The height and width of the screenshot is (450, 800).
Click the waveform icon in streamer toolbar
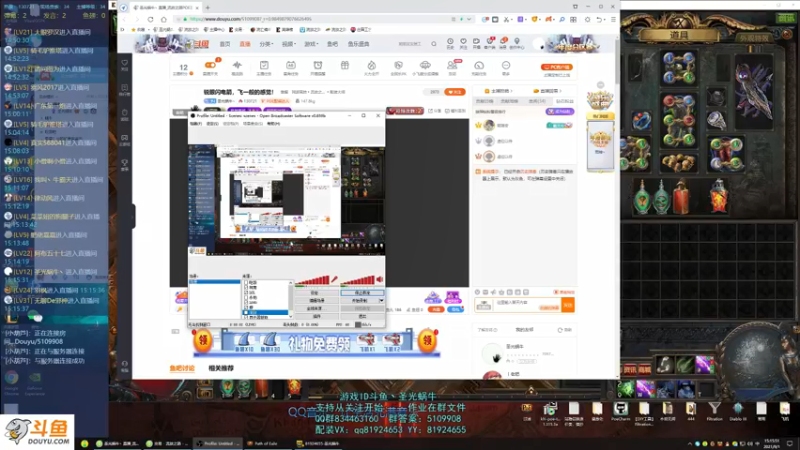point(237,65)
